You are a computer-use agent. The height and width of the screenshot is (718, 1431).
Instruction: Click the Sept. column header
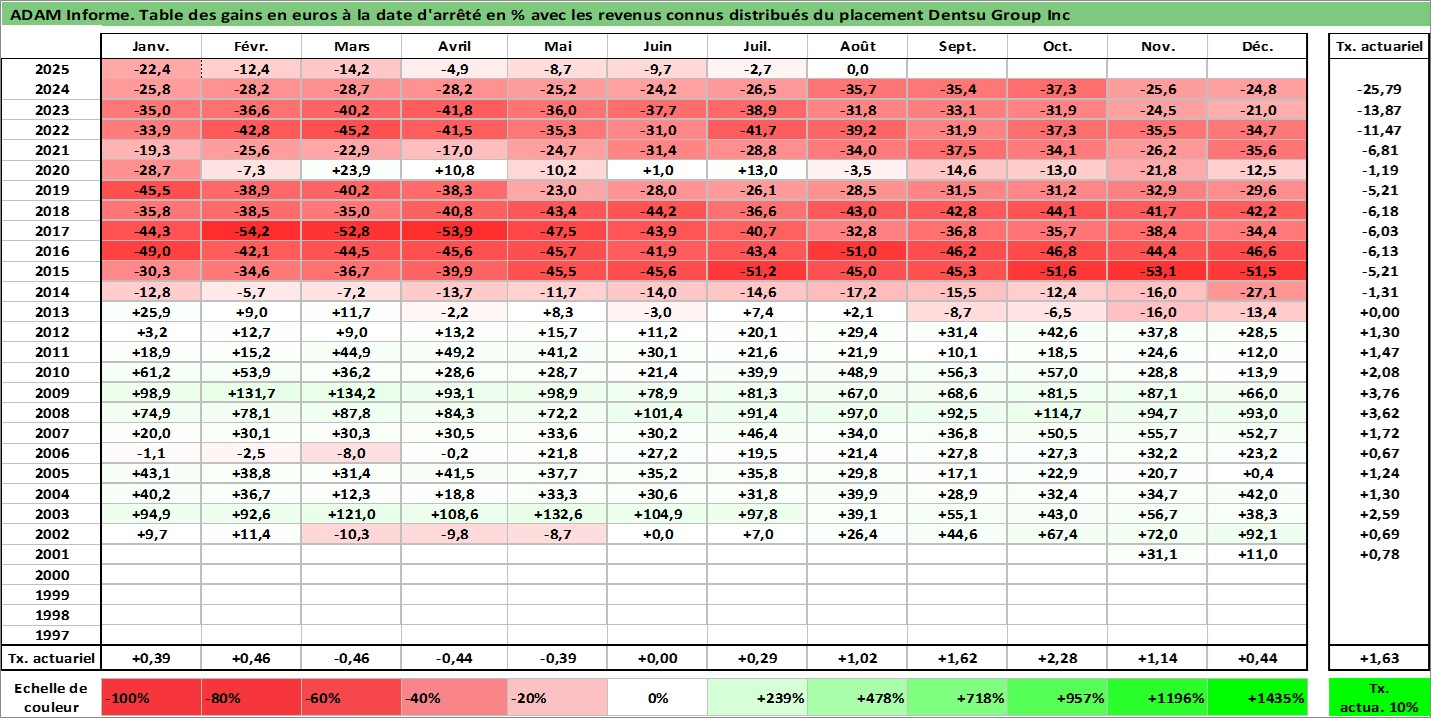coord(957,47)
